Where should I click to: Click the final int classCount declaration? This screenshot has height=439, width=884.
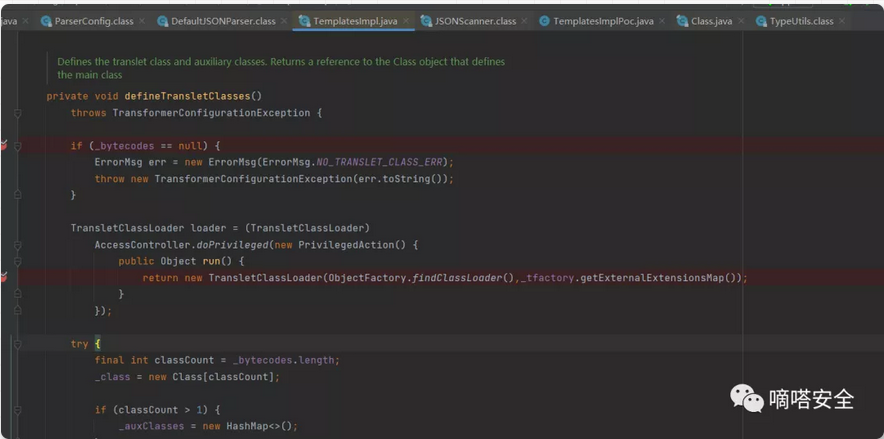[x=154, y=360]
